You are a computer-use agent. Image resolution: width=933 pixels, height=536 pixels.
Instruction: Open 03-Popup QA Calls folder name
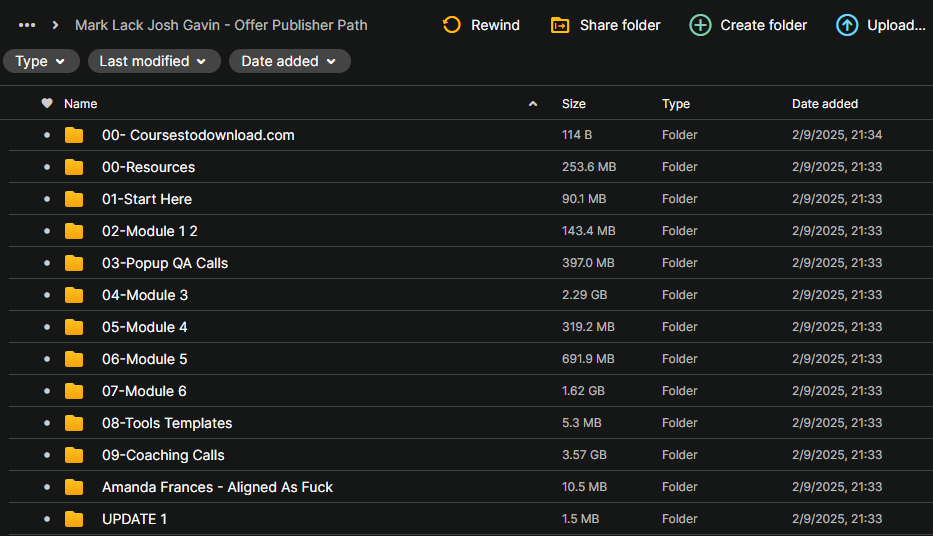[x=165, y=263]
